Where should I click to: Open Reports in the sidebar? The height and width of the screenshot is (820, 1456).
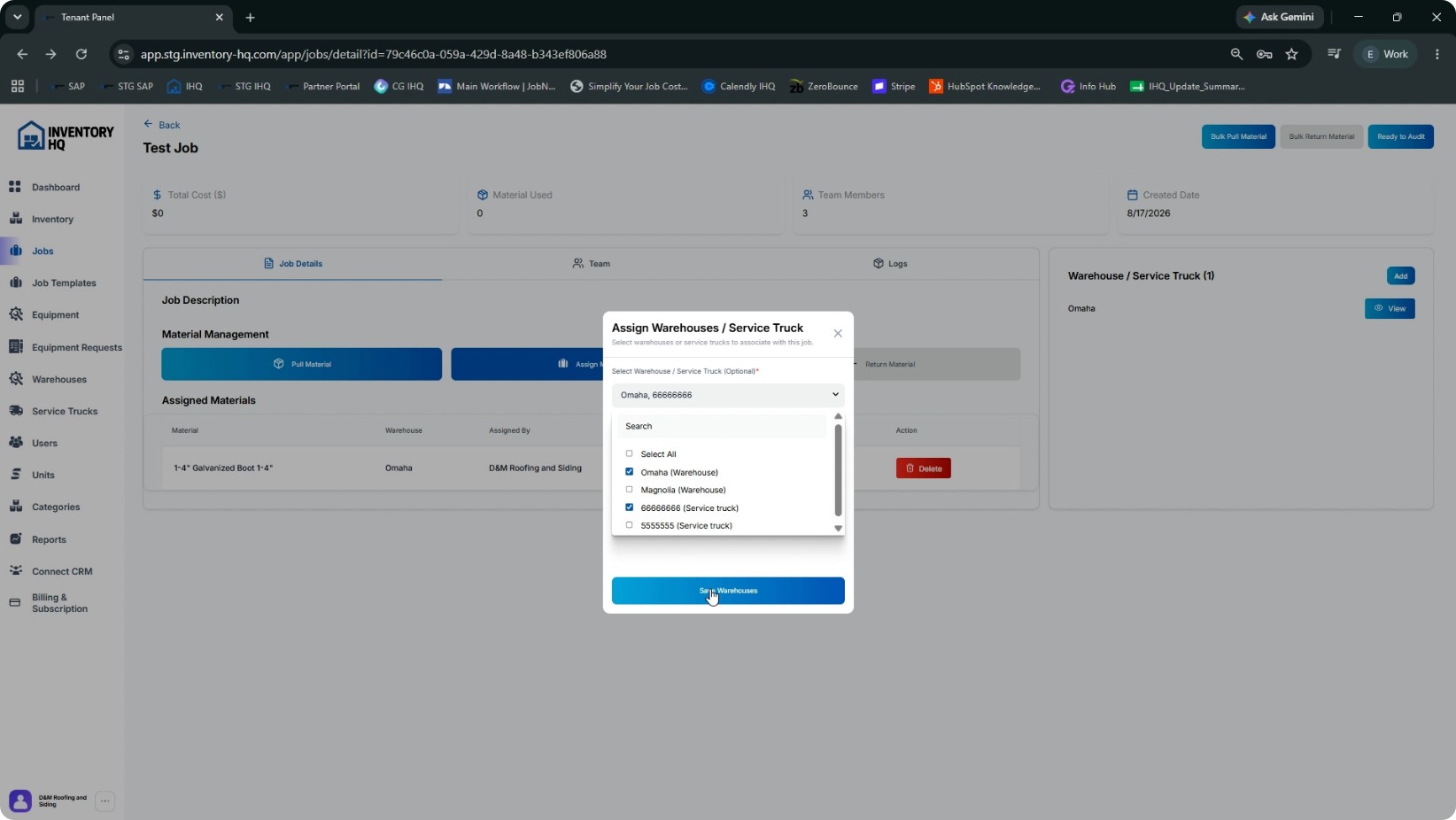click(x=49, y=539)
